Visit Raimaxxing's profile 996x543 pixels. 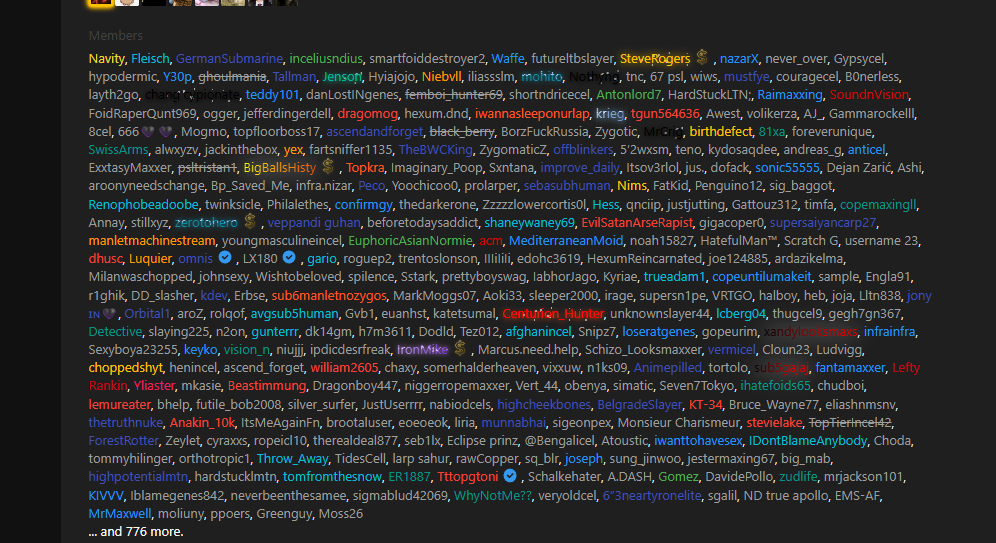pos(790,95)
